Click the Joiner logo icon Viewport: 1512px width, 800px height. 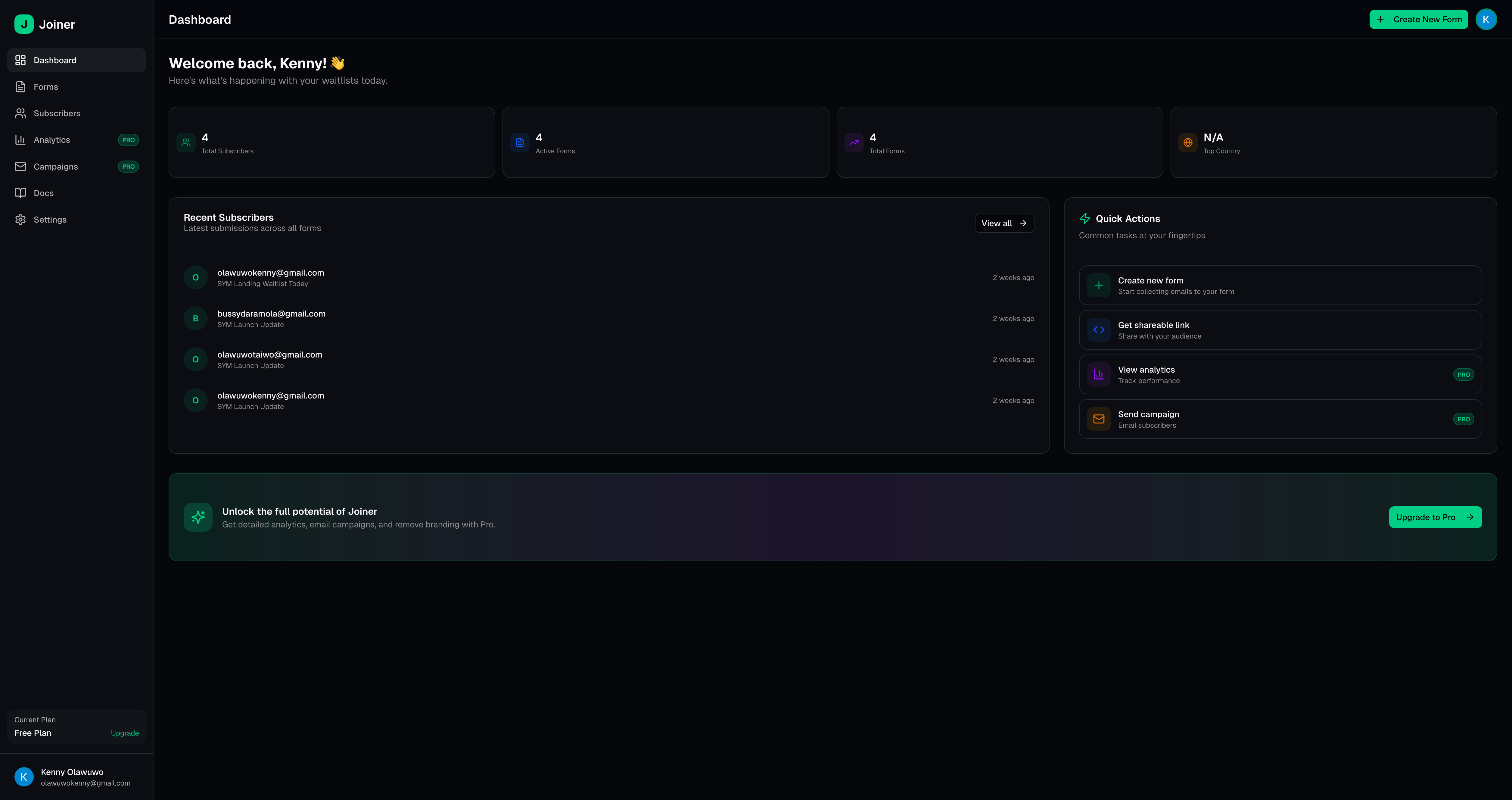[23, 24]
